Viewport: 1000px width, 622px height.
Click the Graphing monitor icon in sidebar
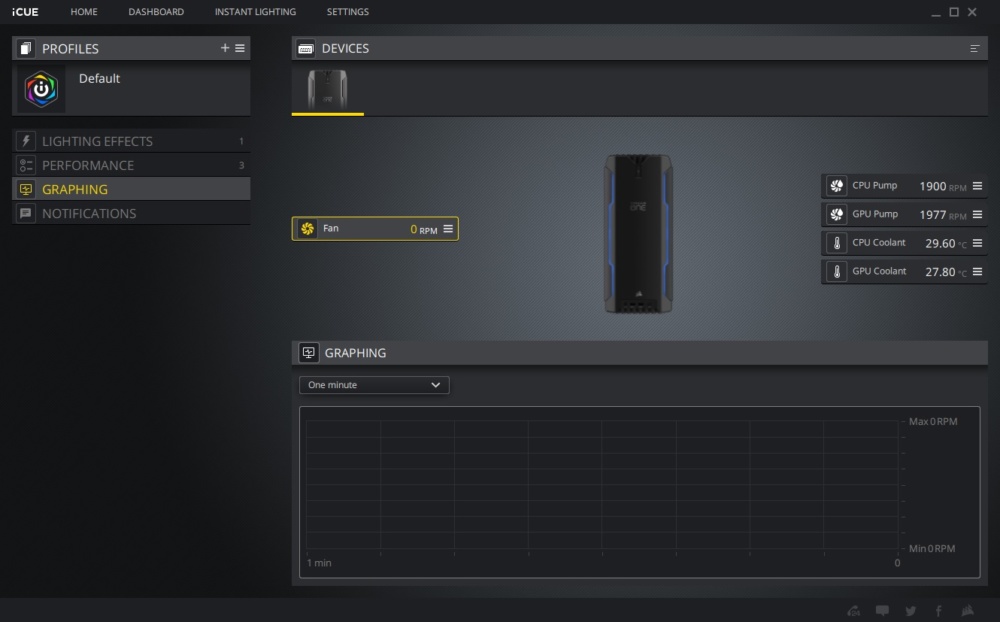26,189
